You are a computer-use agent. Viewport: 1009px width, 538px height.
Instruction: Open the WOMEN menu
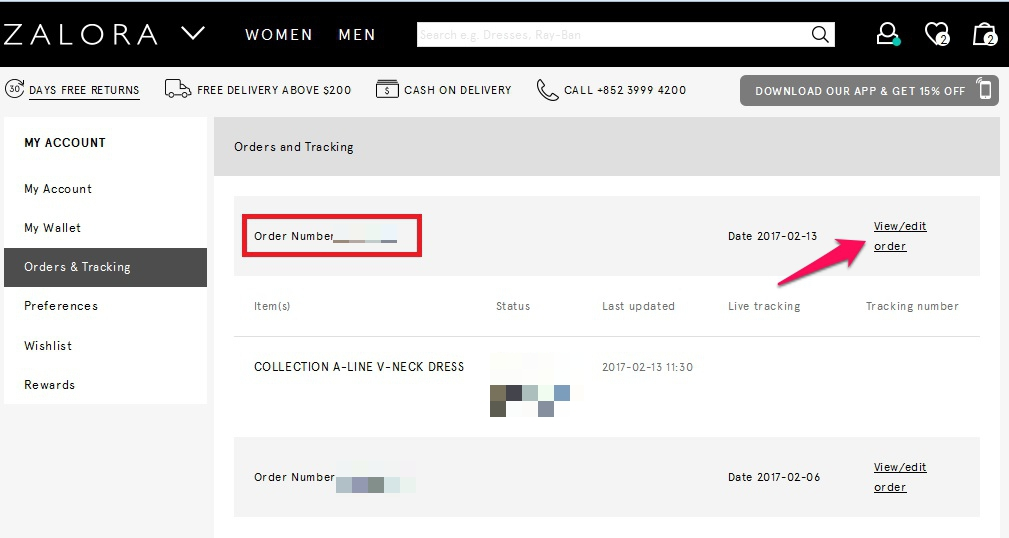(279, 35)
